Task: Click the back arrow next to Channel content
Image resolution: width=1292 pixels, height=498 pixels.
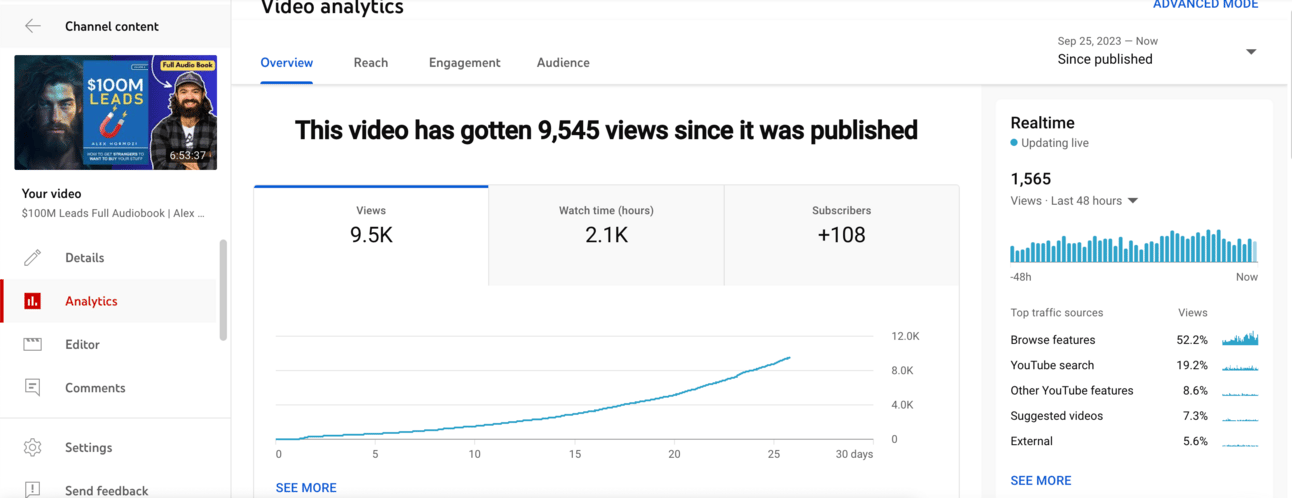Action: pyautogui.click(x=33, y=26)
